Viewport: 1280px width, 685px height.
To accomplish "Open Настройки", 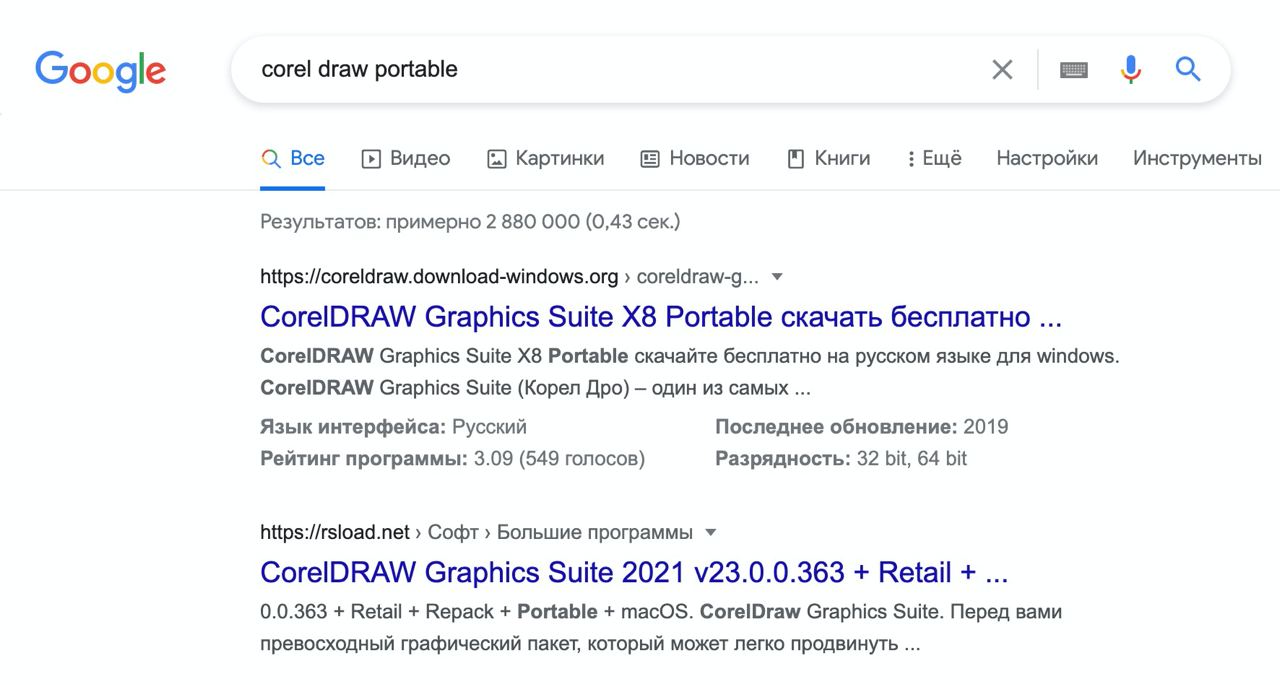I will point(1047,158).
